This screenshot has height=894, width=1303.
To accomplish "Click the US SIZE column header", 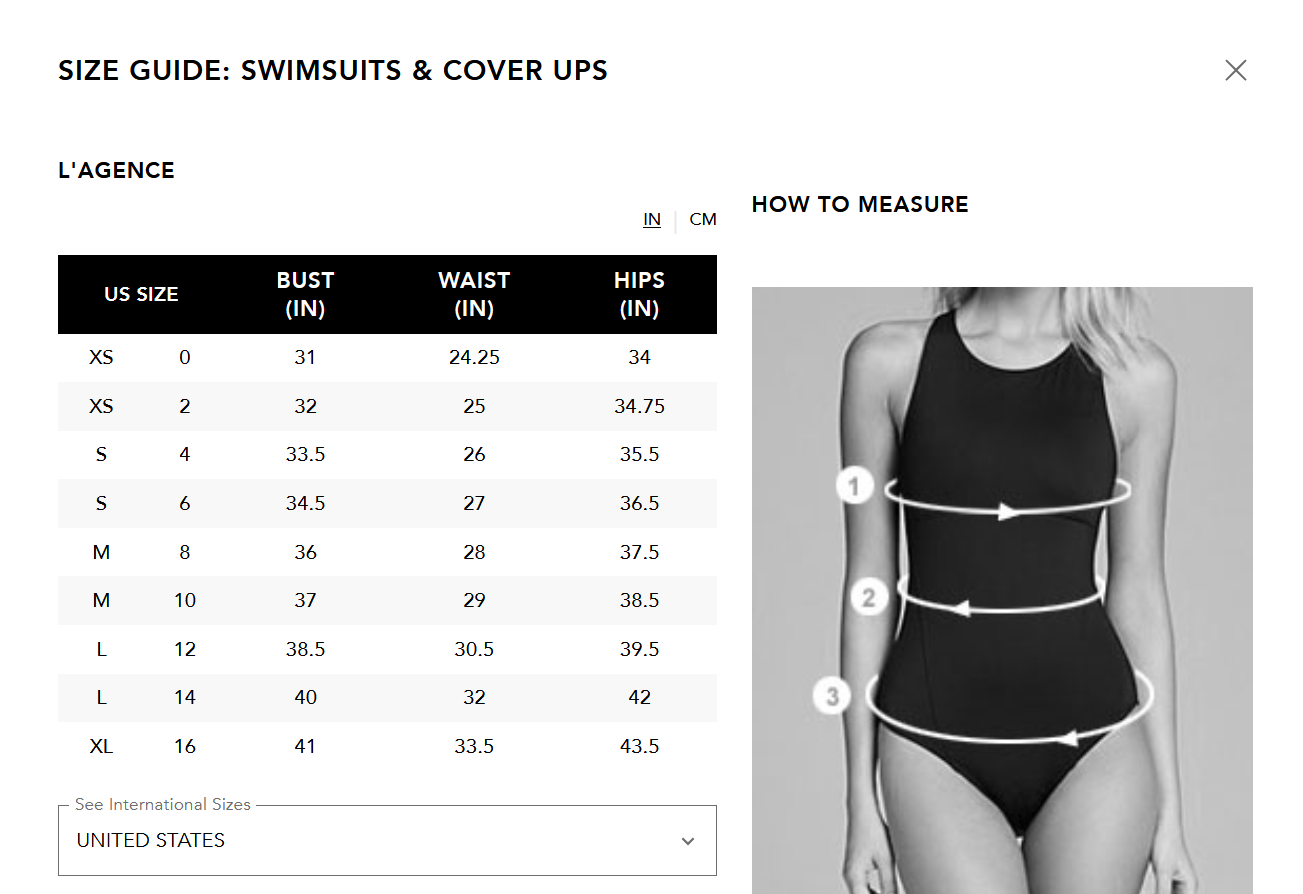I will click(141, 294).
